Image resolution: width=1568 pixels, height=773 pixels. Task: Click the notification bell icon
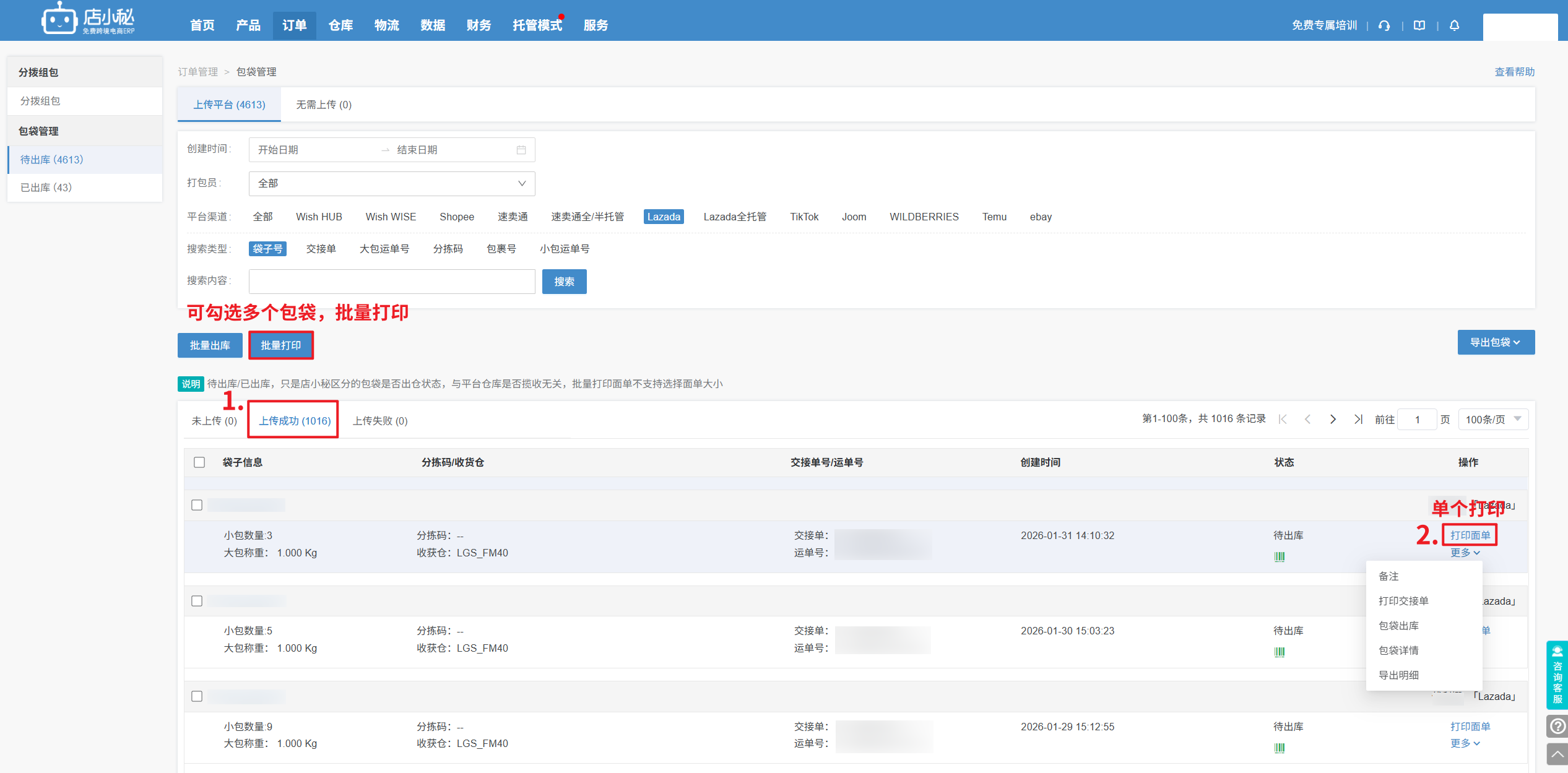pos(1455,25)
